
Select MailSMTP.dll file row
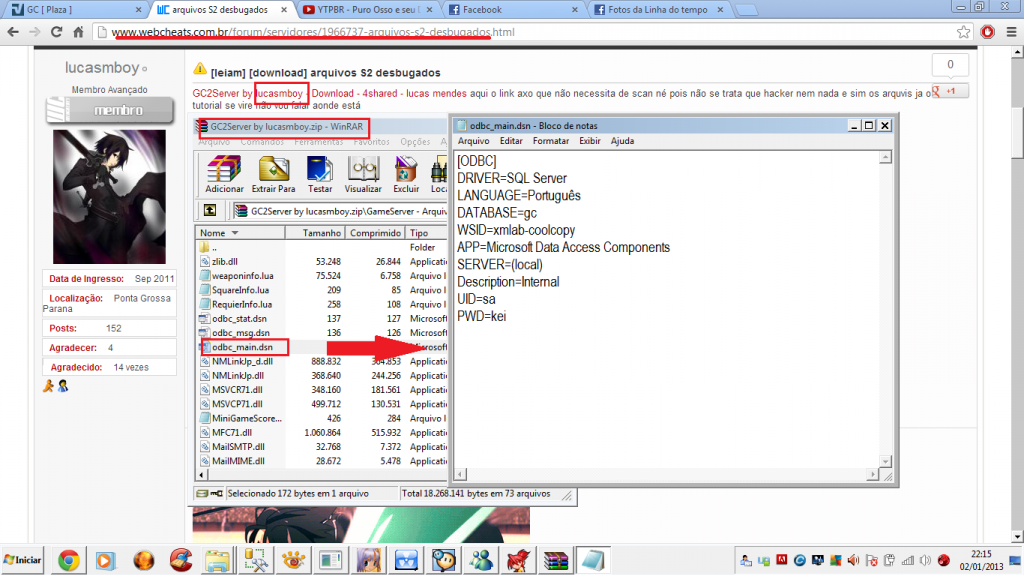(x=321, y=447)
